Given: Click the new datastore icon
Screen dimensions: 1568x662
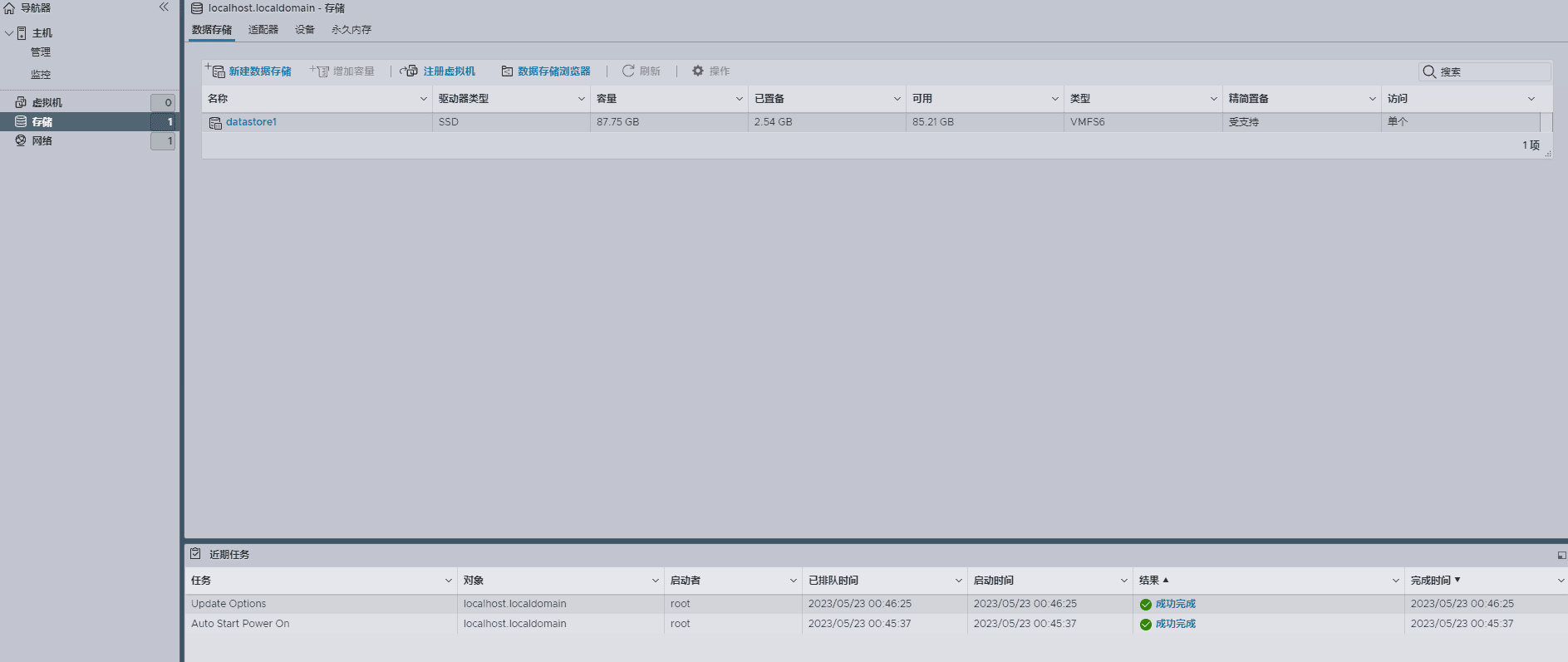Looking at the screenshot, I should coord(214,71).
